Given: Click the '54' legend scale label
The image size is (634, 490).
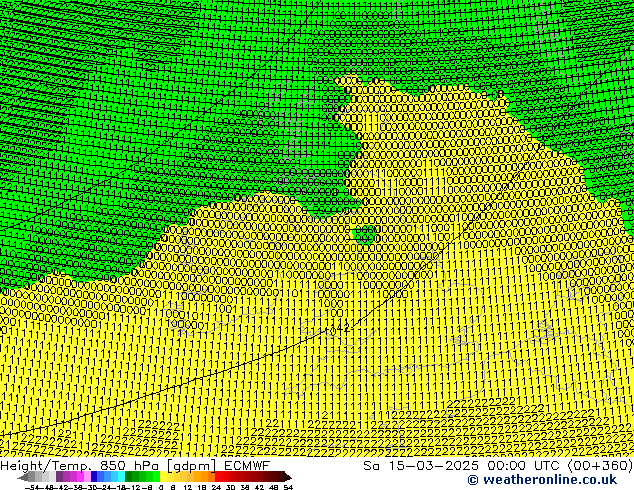Looking at the screenshot, I should 288,487.
